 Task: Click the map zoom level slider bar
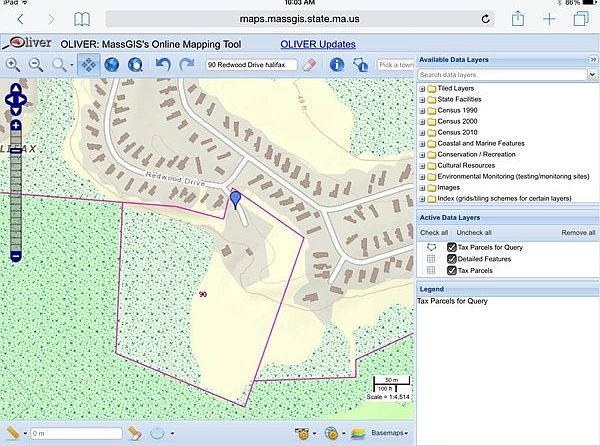(15, 190)
